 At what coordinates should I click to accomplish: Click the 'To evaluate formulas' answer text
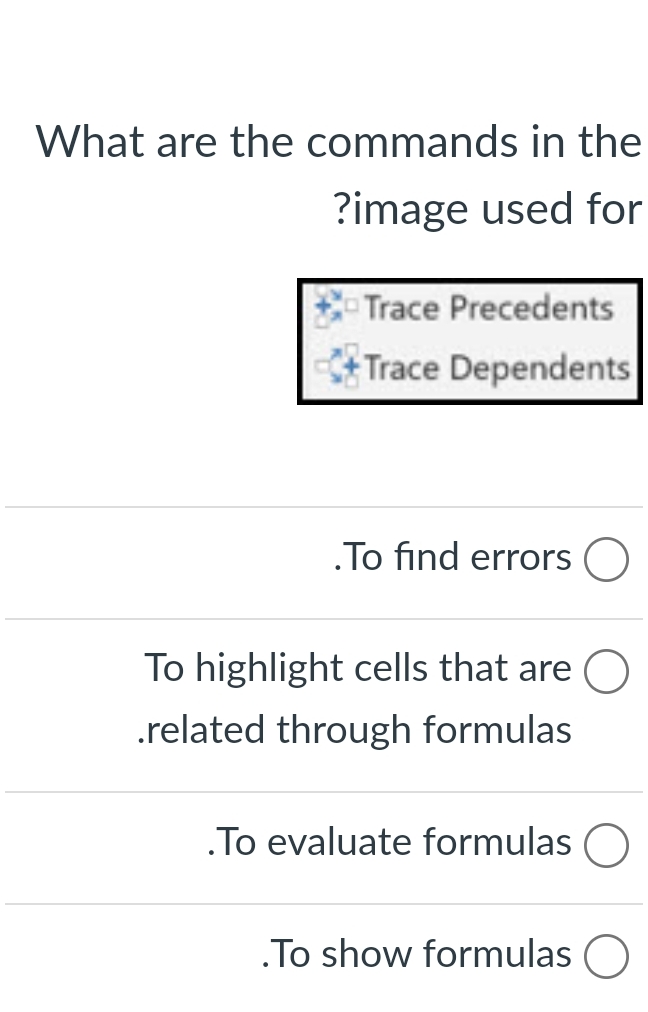pyautogui.click(x=390, y=842)
